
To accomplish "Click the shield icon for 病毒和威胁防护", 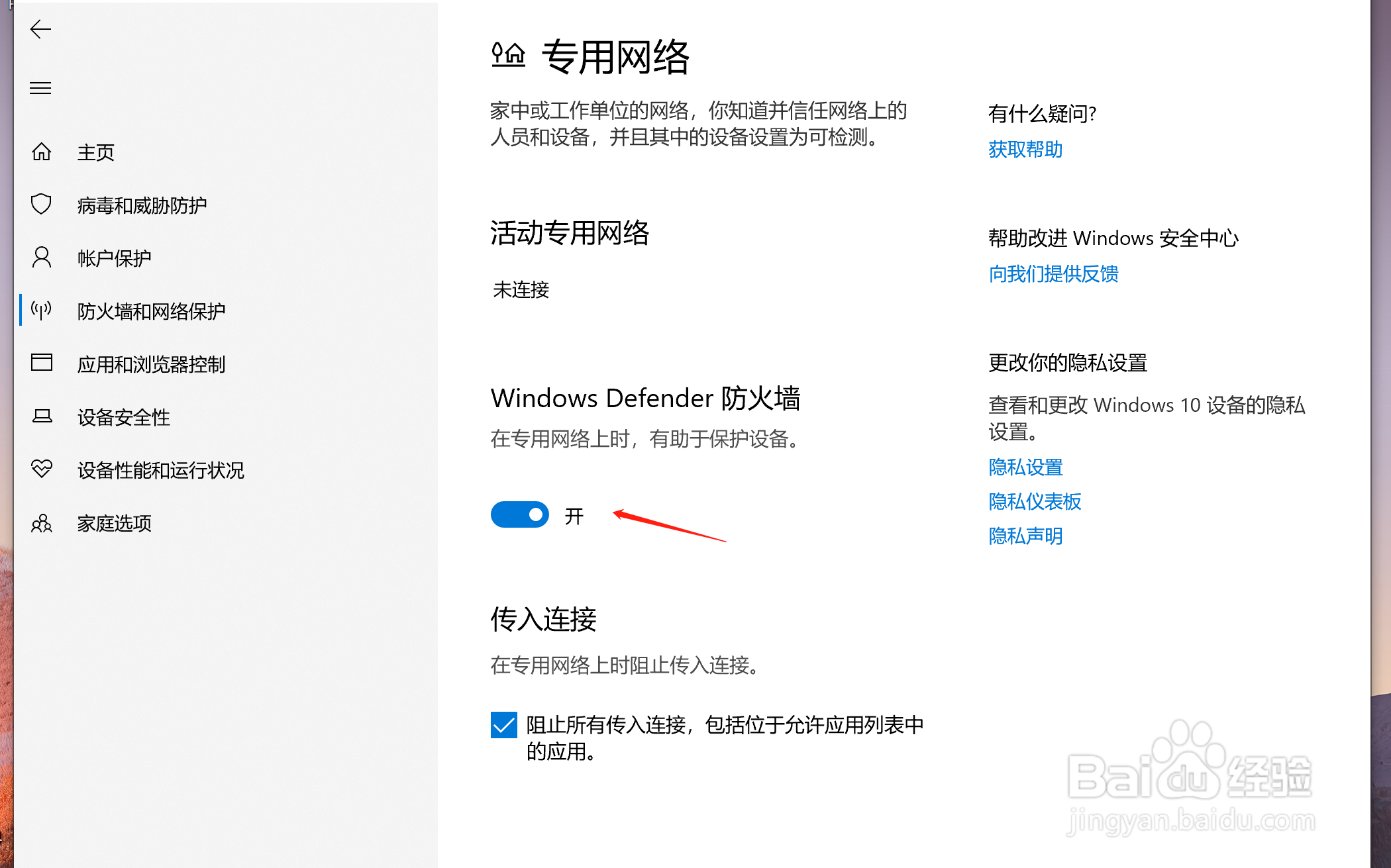I will coord(42,204).
